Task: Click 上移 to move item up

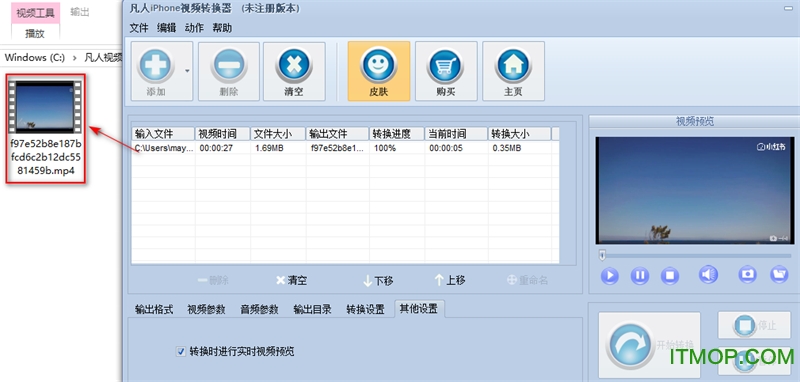Action: 450,280
